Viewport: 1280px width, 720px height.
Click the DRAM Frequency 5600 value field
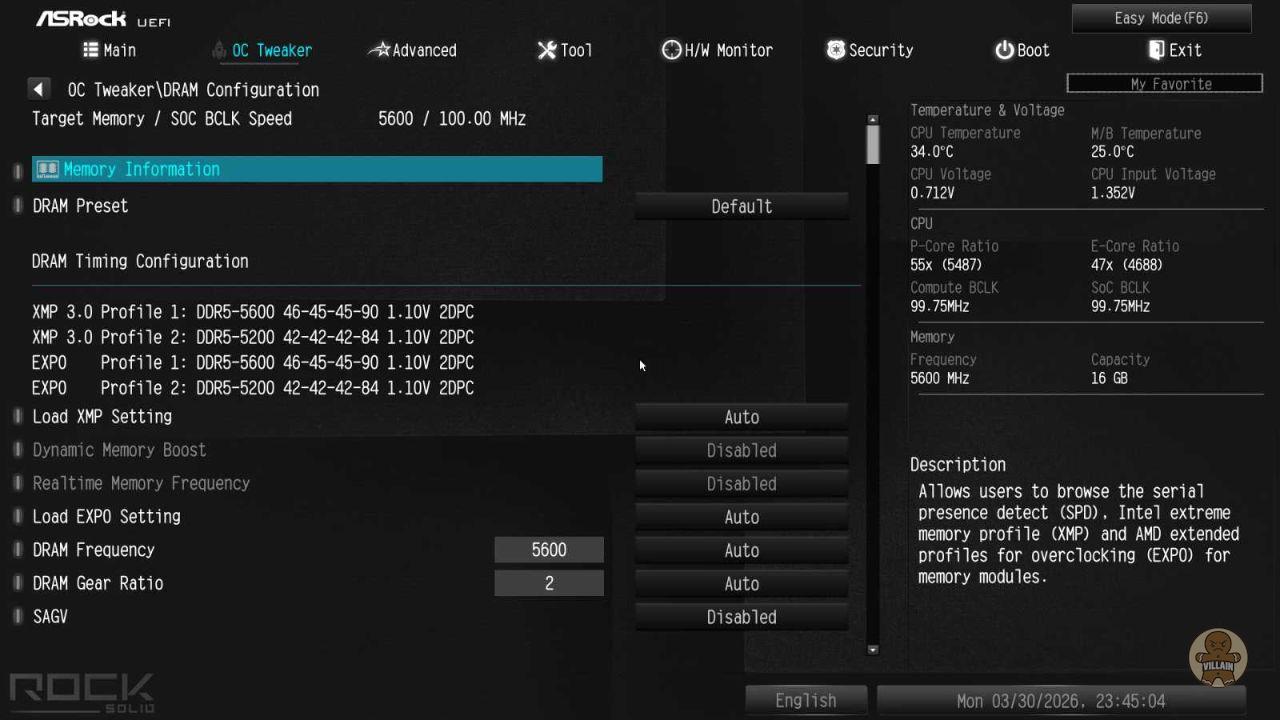coord(549,550)
